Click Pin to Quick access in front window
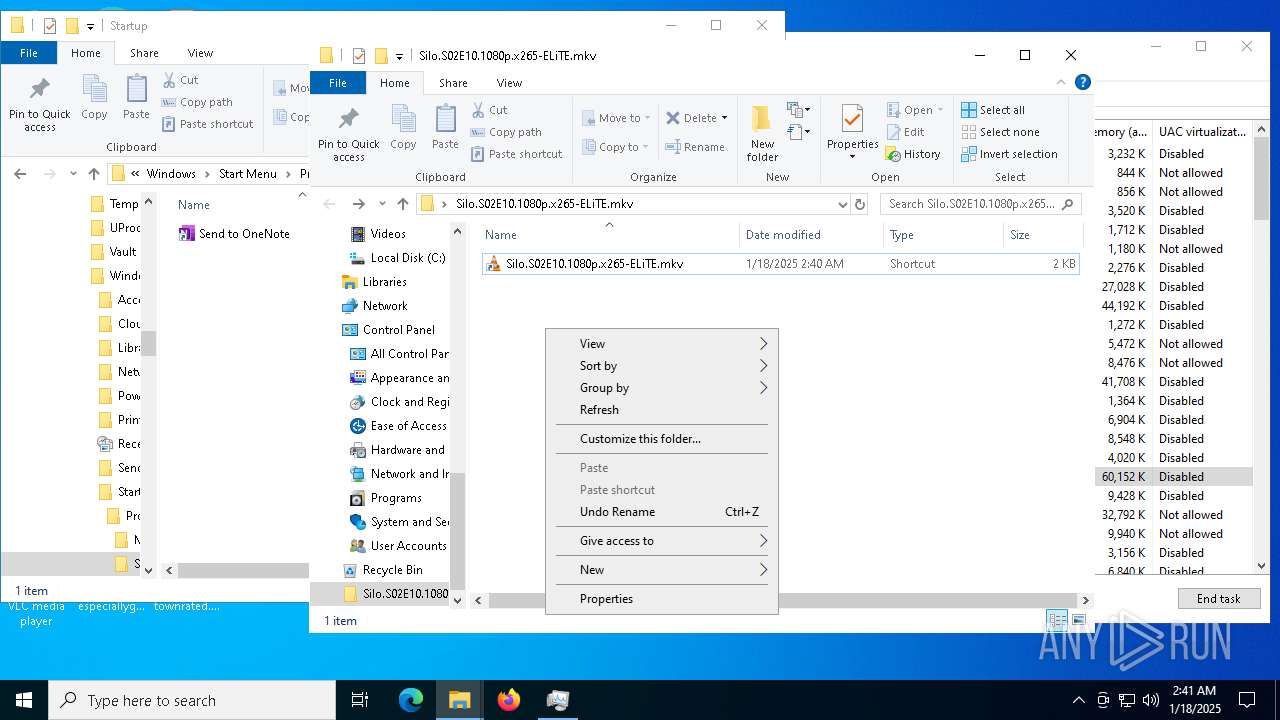Image resolution: width=1280 pixels, height=720 pixels. [348, 133]
